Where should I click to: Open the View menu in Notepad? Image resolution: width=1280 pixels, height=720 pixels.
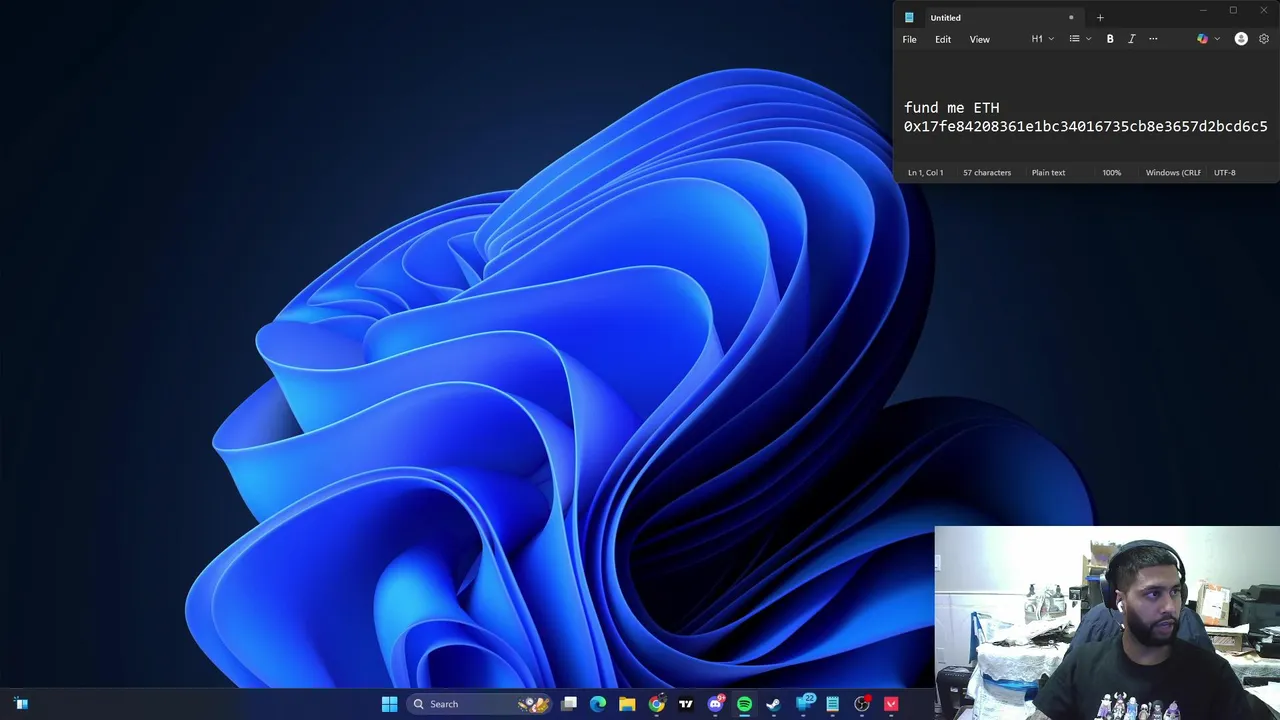[x=979, y=39]
